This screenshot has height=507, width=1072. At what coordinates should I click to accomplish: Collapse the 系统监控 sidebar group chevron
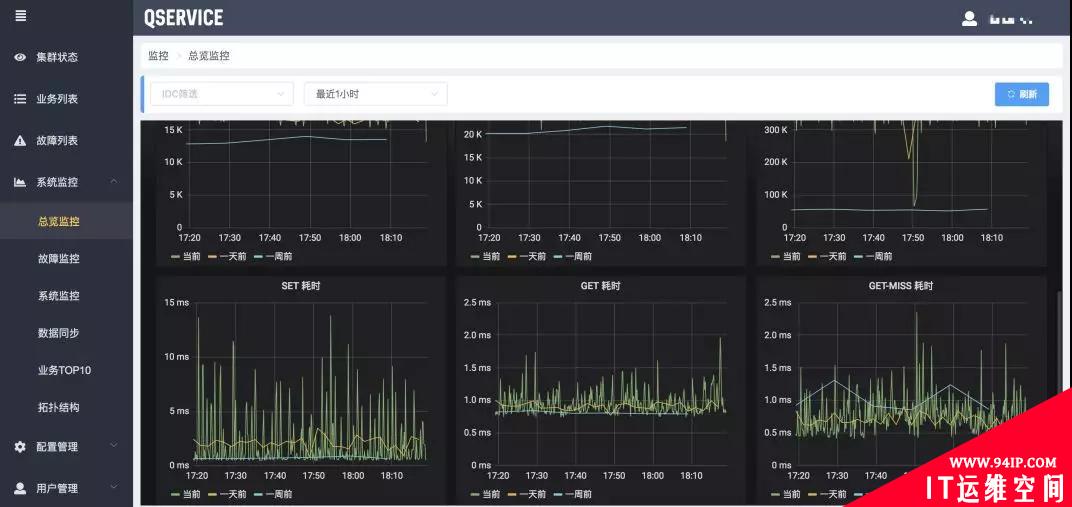click(114, 181)
